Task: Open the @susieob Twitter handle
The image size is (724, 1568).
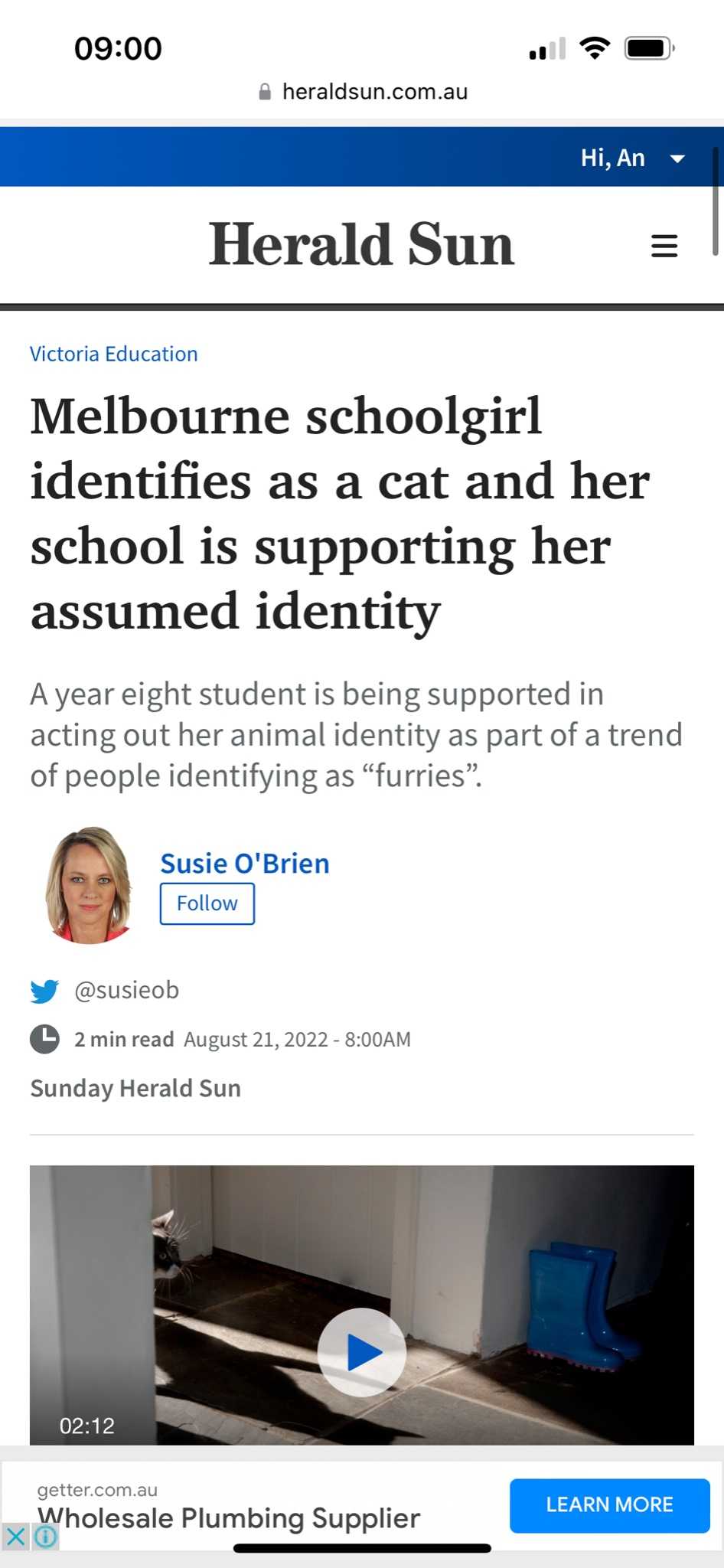Action: pyautogui.click(x=126, y=990)
